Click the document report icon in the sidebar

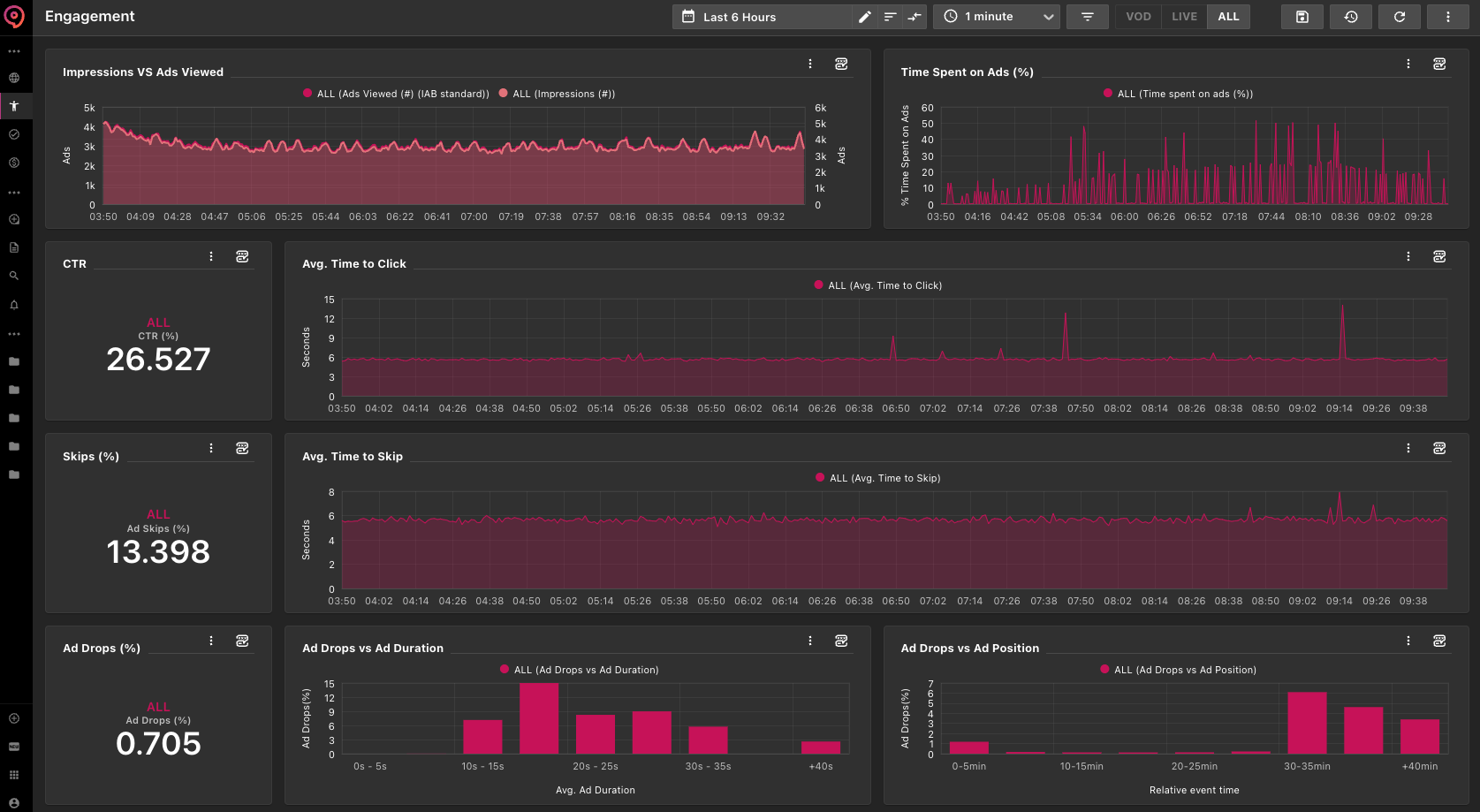pyautogui.click(x=14, y=247)
